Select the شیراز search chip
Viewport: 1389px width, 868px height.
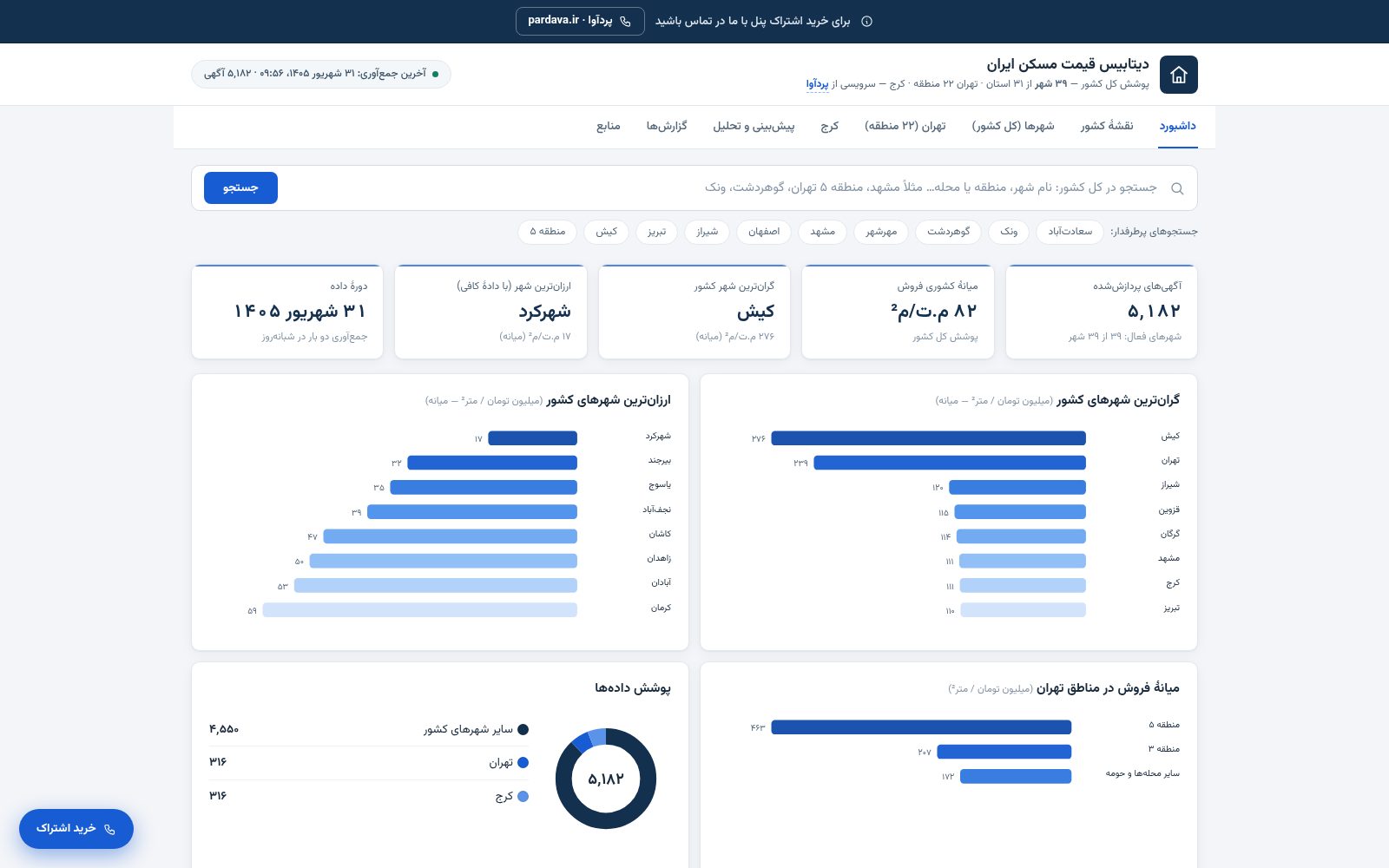[708, 232]
